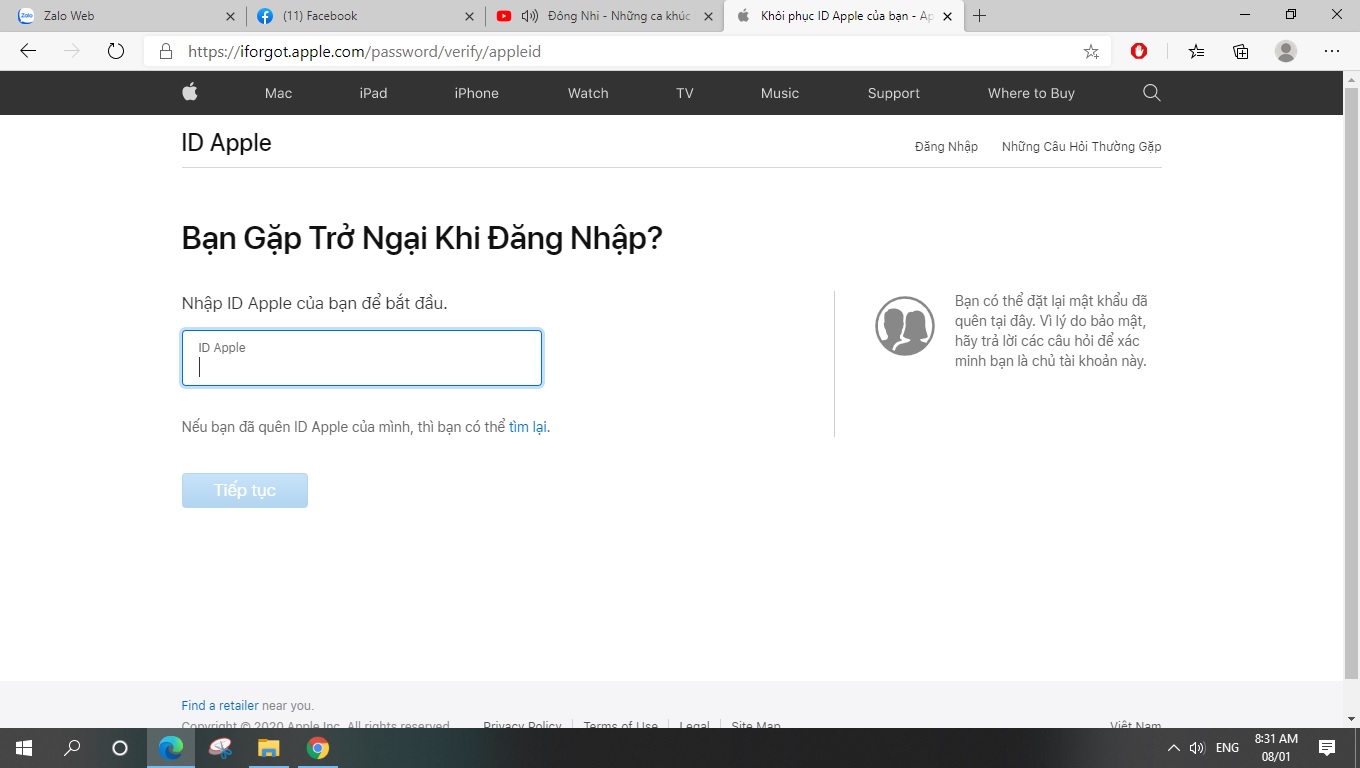Screen dimensions: 1360x768
Task: Open Cortana circle on taskbar
Action: point(120,748)
